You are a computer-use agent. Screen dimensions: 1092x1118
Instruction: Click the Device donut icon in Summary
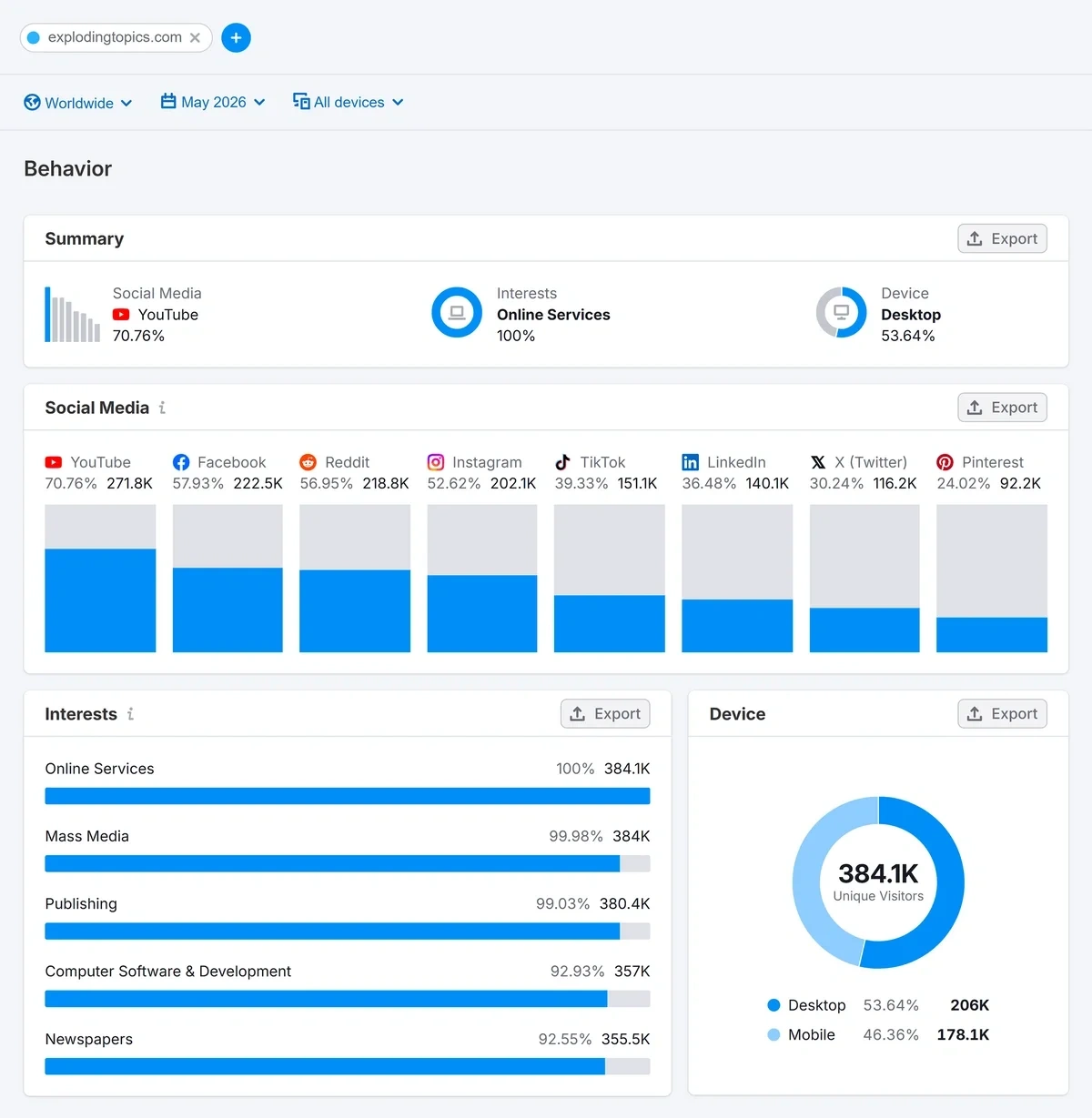click(842, 312)
